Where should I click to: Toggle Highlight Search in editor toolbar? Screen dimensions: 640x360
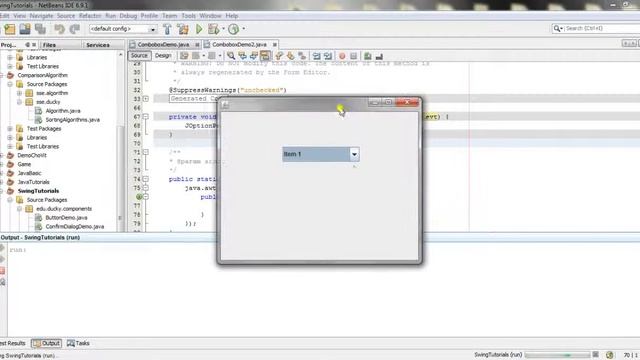click(265, 56)
